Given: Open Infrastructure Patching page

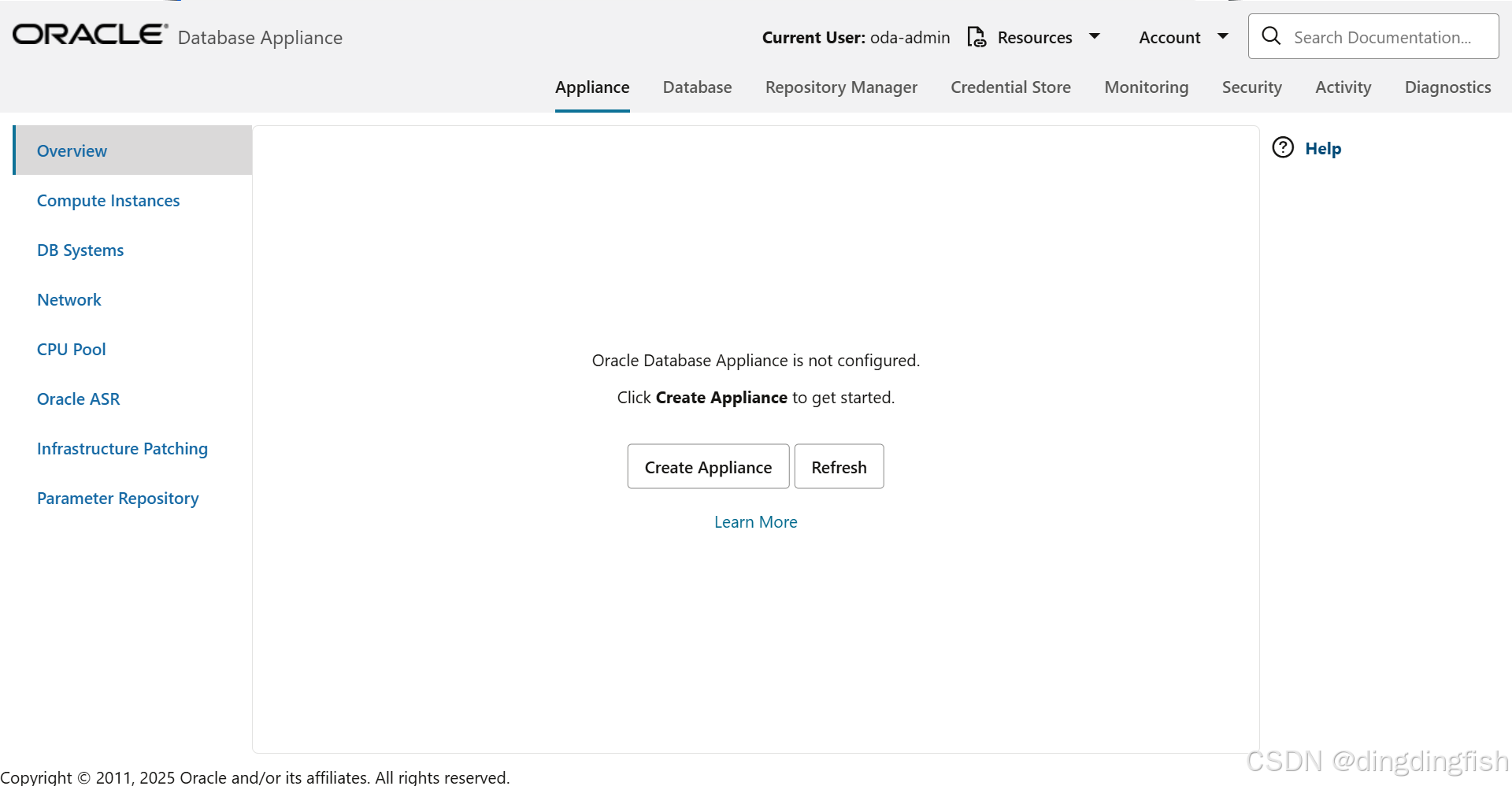Looking at the screenshot, I should click(122, 449).
